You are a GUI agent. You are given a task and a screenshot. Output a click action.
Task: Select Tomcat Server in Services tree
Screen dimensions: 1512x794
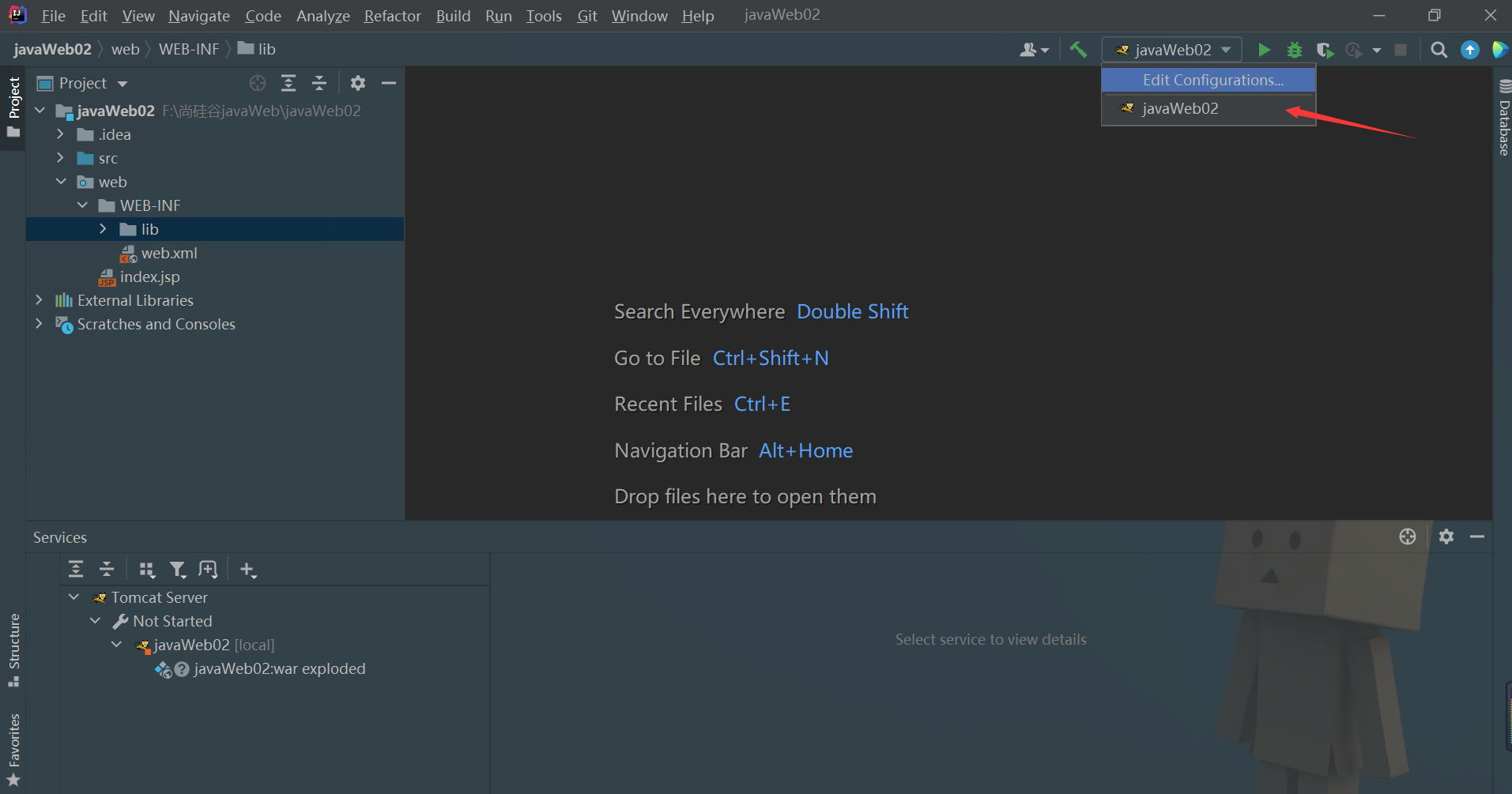tap(159, 597)
